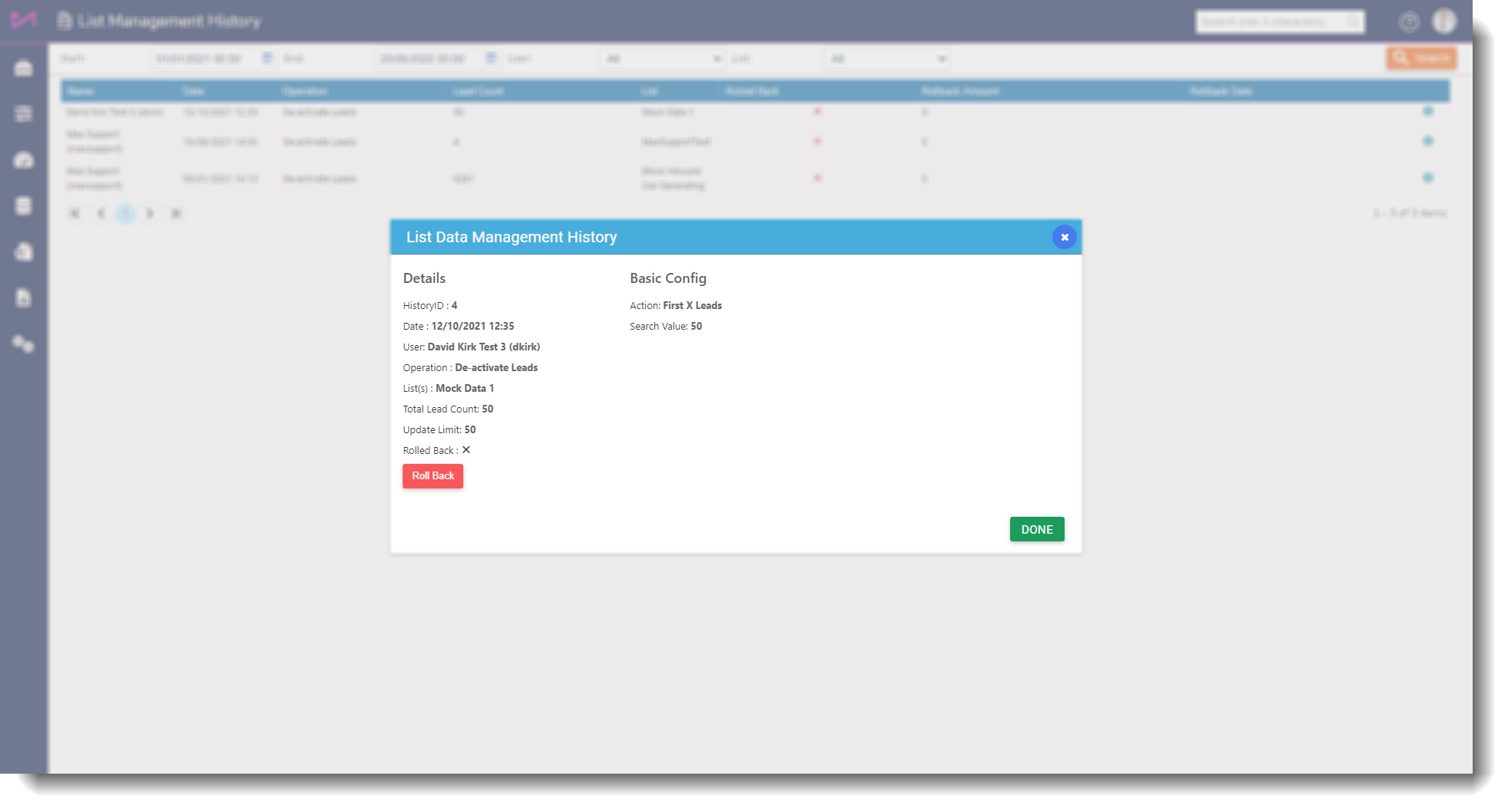Click the red Roll Back button
This screenshot has width=1511, height=812.
pyautogui.click(x=433, y=476)
